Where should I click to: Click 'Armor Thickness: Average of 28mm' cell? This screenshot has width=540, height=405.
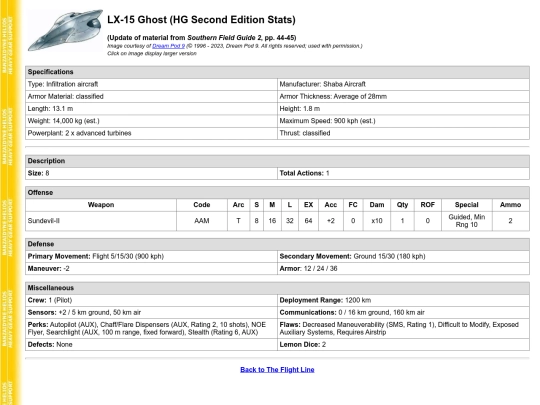coord(403,96)
